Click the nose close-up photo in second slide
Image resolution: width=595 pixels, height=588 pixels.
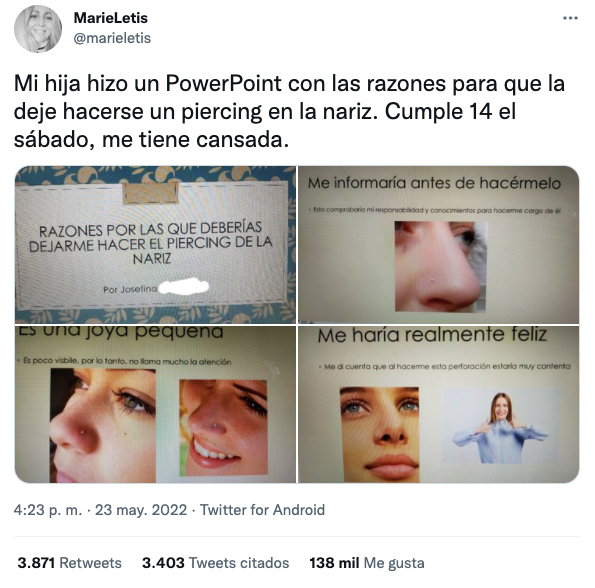pyautogui.click(x=441, y=266)
